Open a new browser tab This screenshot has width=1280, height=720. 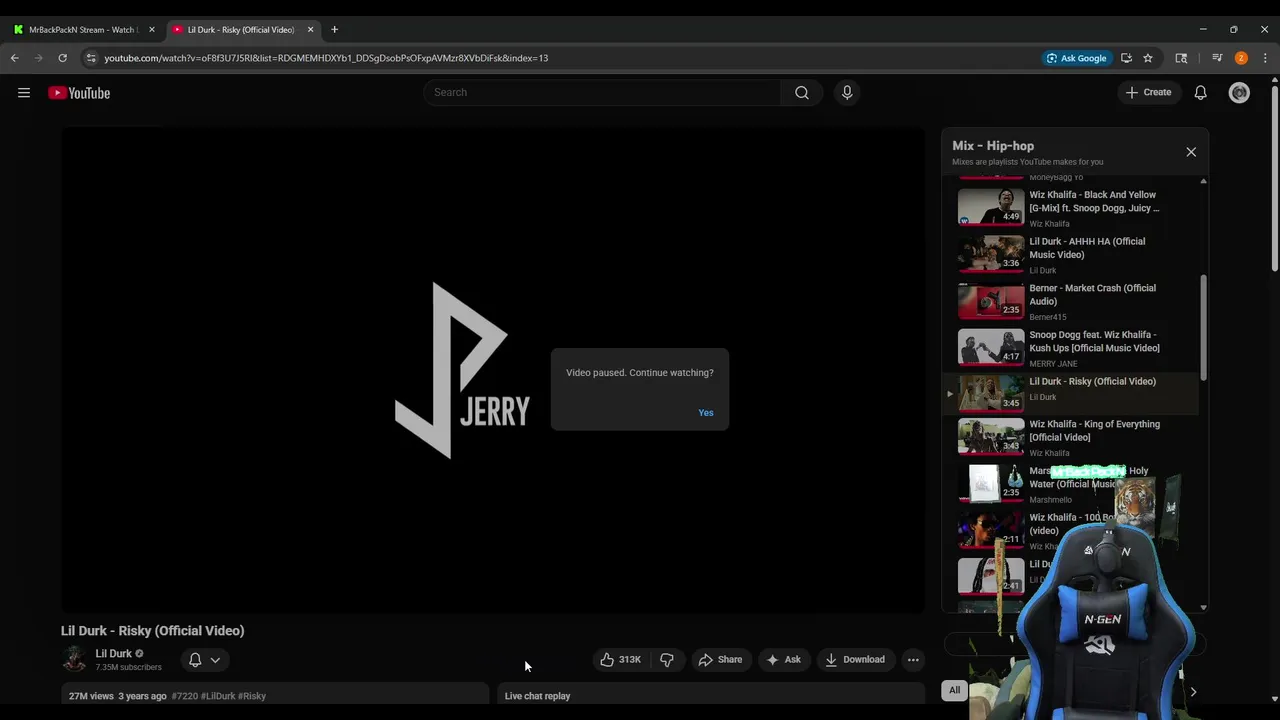click(334, 30)
